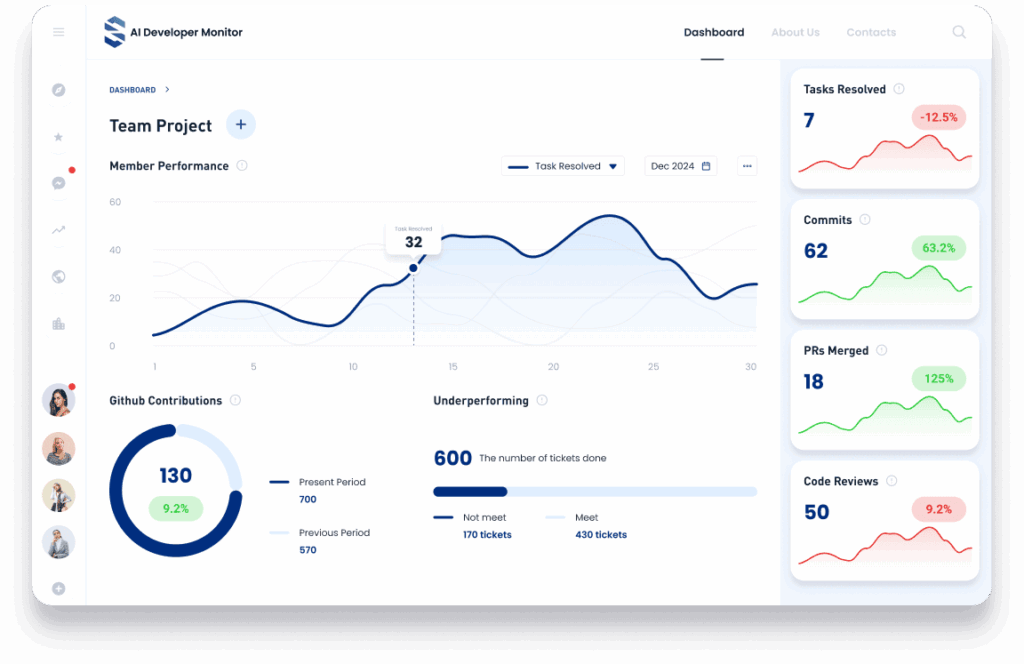Click the trending analytics arrow icon

(x=58, y=230)
